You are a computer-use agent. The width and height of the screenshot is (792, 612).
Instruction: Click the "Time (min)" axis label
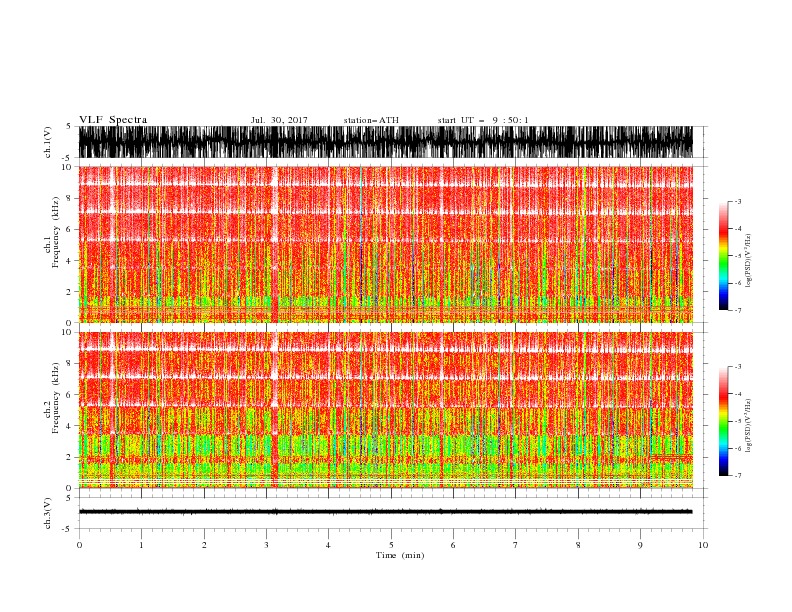(x=400, y=555)
